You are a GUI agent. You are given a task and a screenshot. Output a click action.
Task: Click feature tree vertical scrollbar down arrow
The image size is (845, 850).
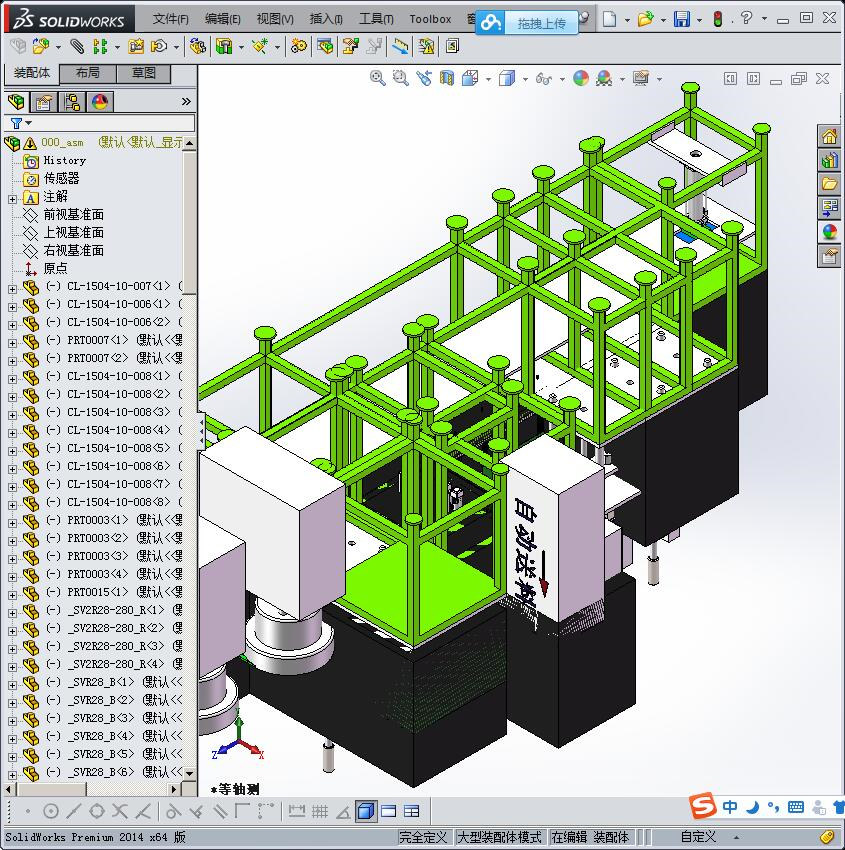tap(189, 774)
